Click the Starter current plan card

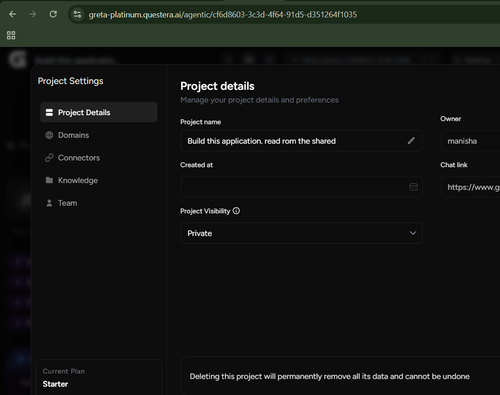tap(99, 377)
